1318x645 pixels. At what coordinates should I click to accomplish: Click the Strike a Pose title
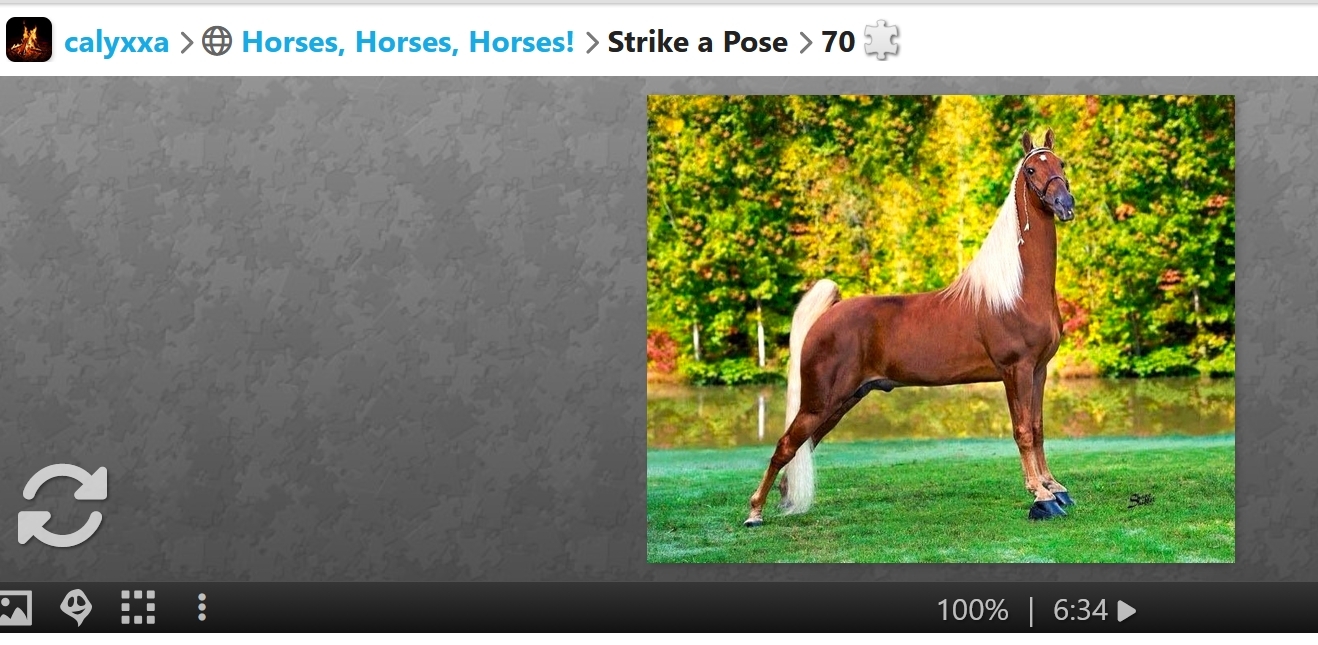pyautogui.click(x=698, y=42)
